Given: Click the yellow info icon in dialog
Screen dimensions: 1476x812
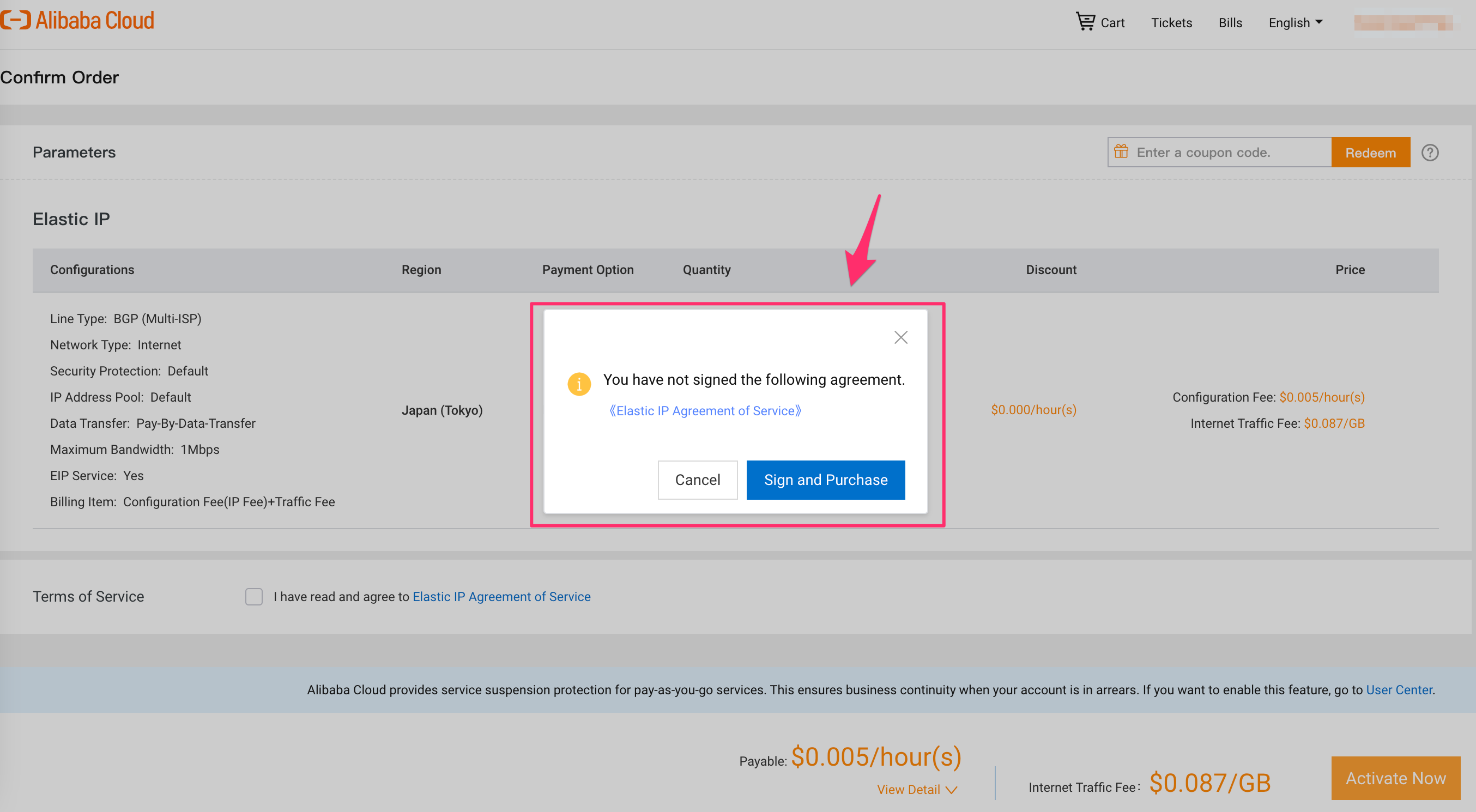Looking at the screenshot, I should pyautogui.click(x=579, y=384).
